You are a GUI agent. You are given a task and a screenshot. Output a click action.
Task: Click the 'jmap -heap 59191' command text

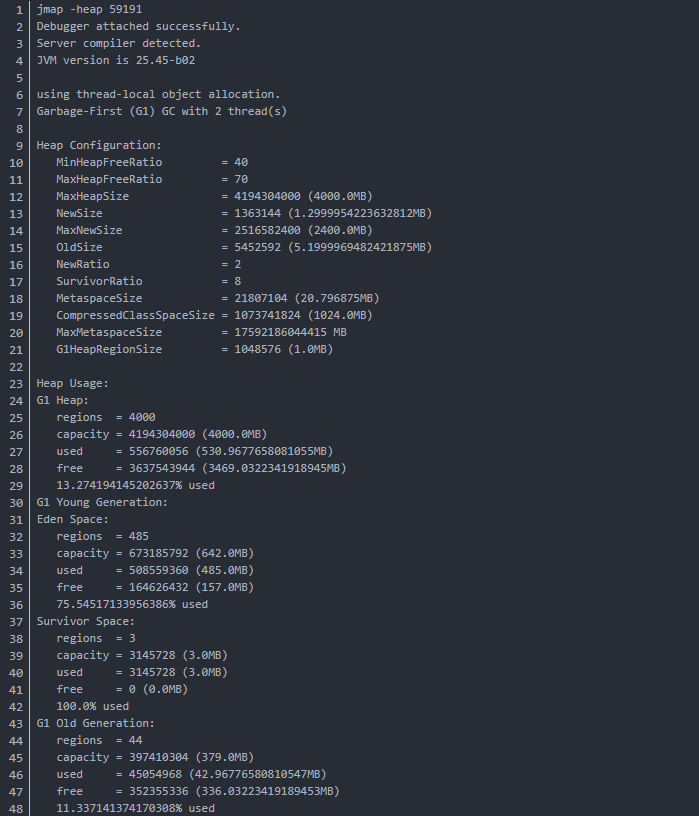(x=90, y=9)
